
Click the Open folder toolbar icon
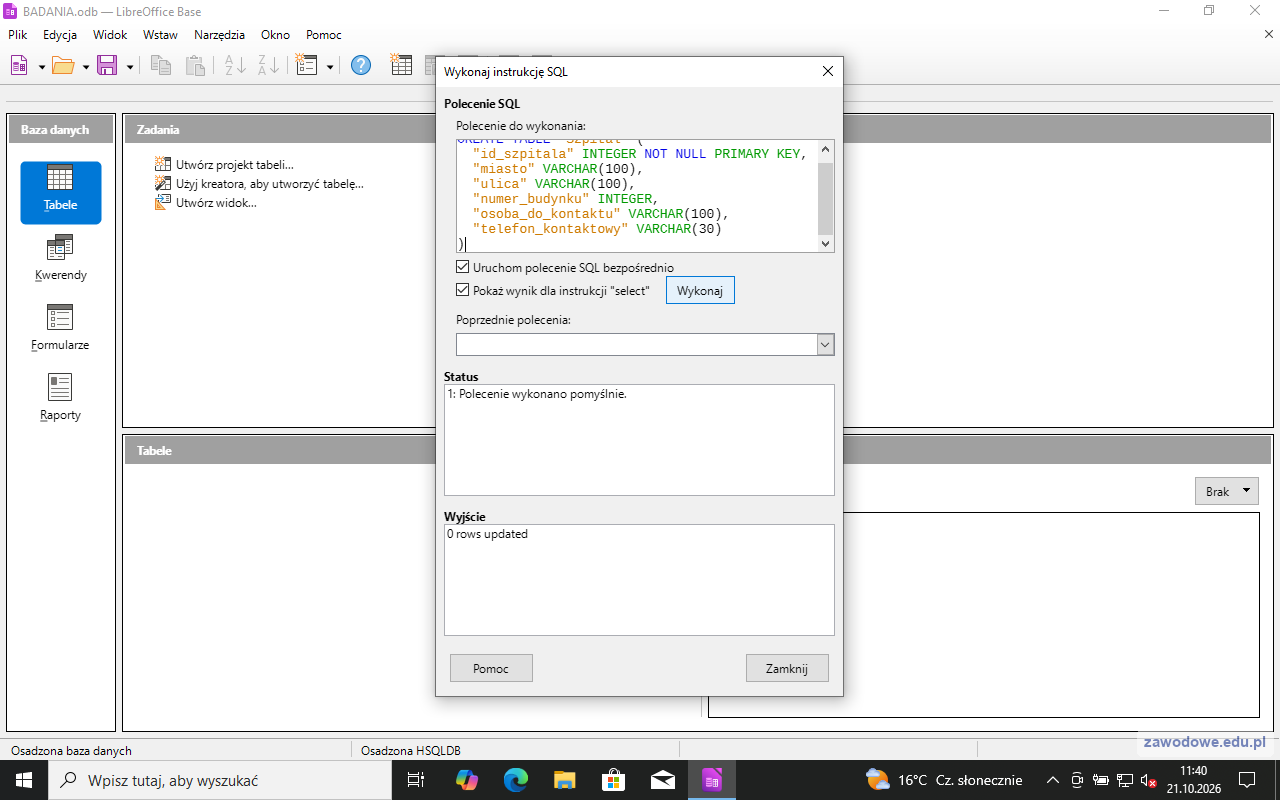click(x=63, y=65)
